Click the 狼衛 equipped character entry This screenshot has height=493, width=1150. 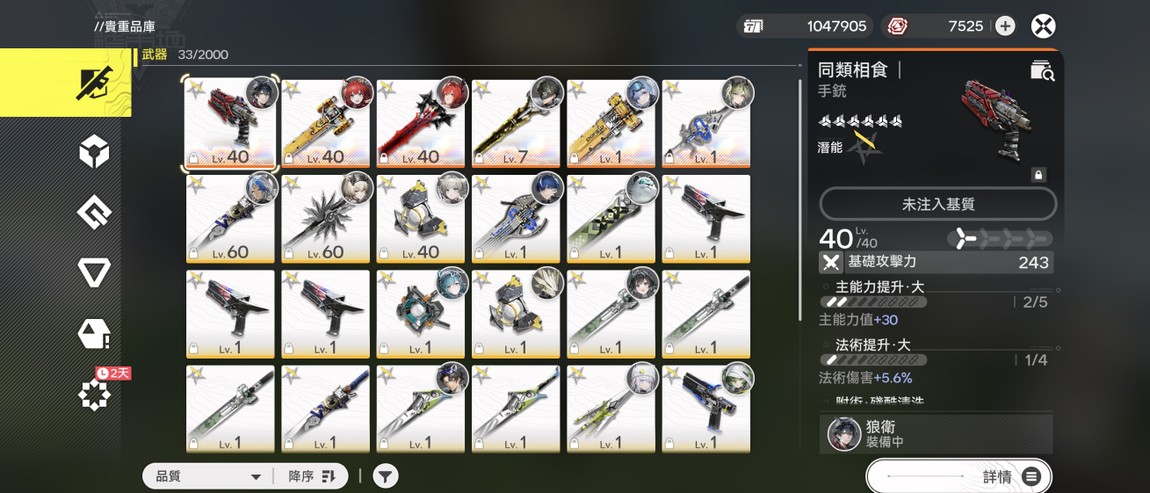936,434
